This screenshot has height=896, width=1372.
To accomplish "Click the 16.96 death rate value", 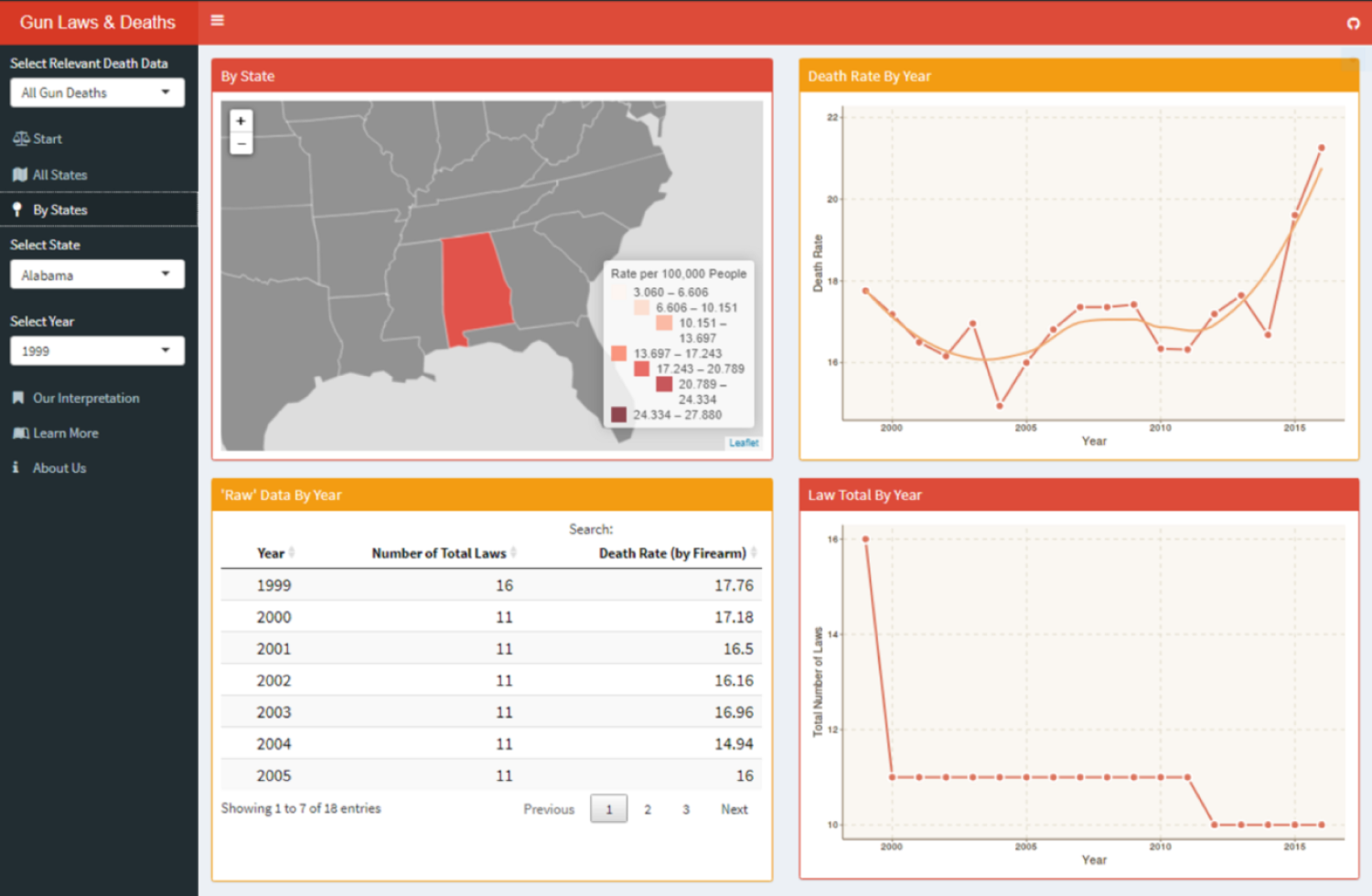I will click(734, 712).
